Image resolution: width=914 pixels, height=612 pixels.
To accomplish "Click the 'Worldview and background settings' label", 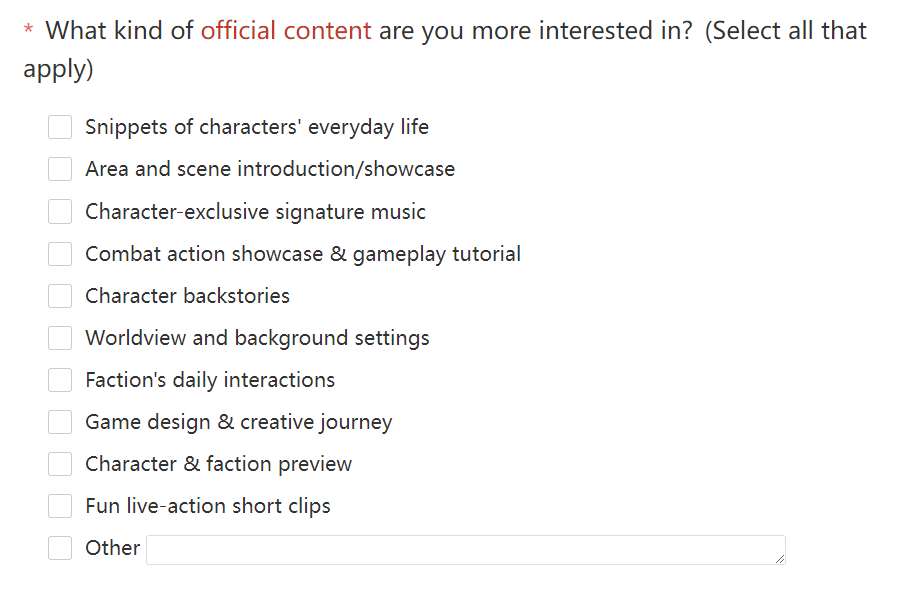I will tap(257, 338).
